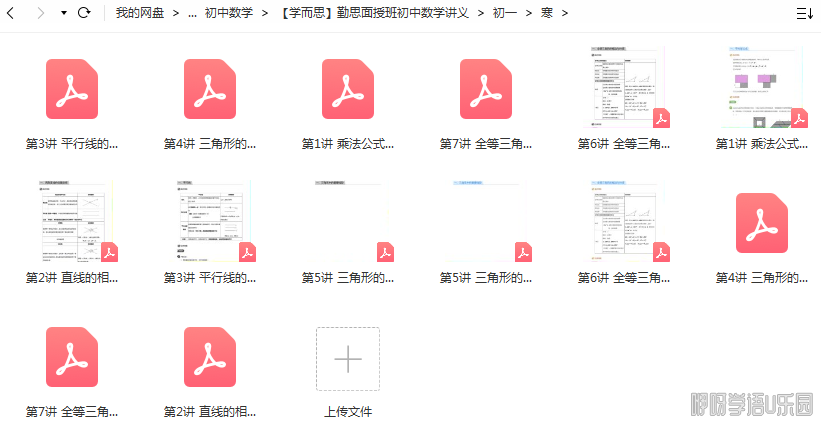Select 第3讲 平行线 file with thumbnail preview

[x=210, y=222]
